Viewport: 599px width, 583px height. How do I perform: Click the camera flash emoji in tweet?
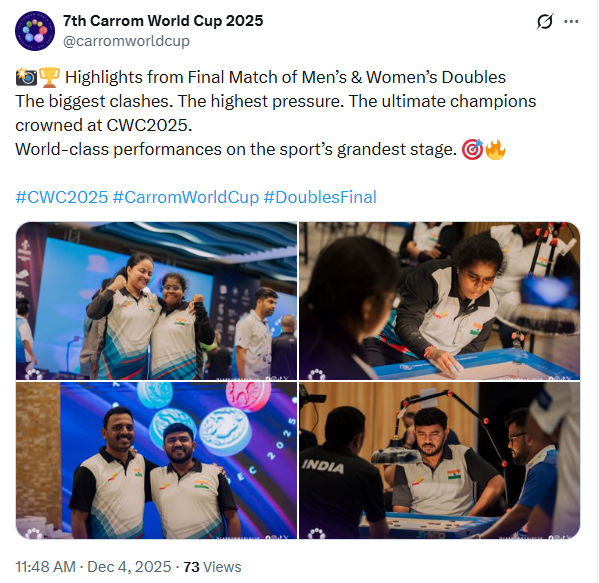26,77
